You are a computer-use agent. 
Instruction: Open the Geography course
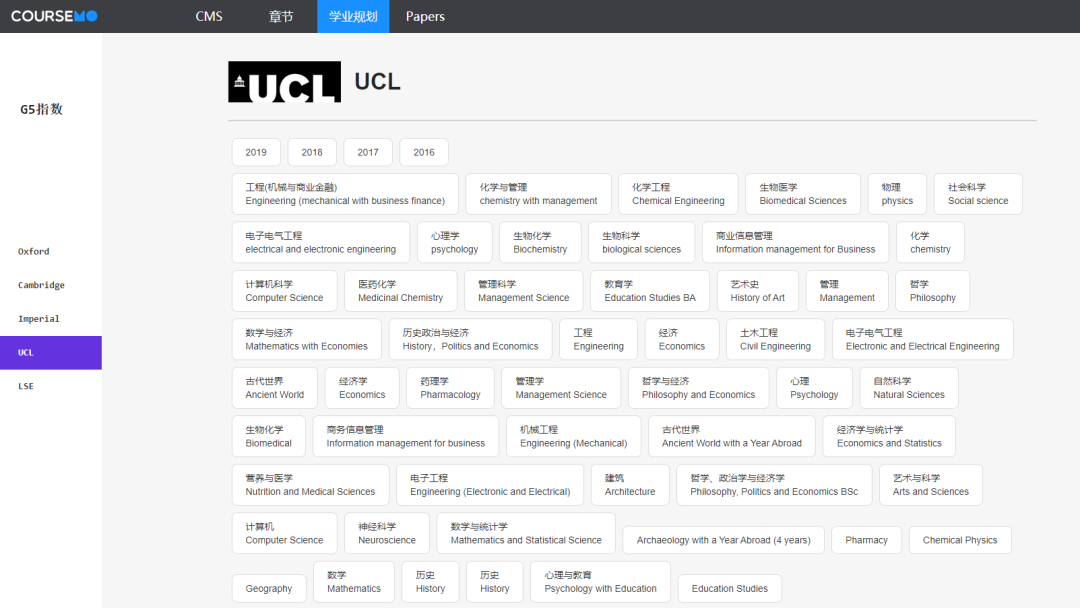click(269, 589)
